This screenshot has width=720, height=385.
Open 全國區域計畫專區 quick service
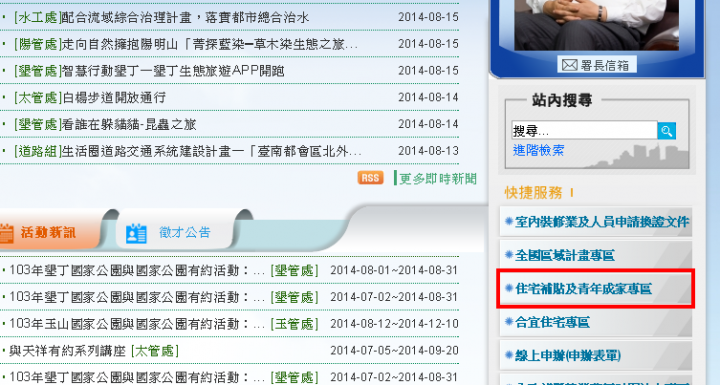pyautogui.click(x=596, y=255)
